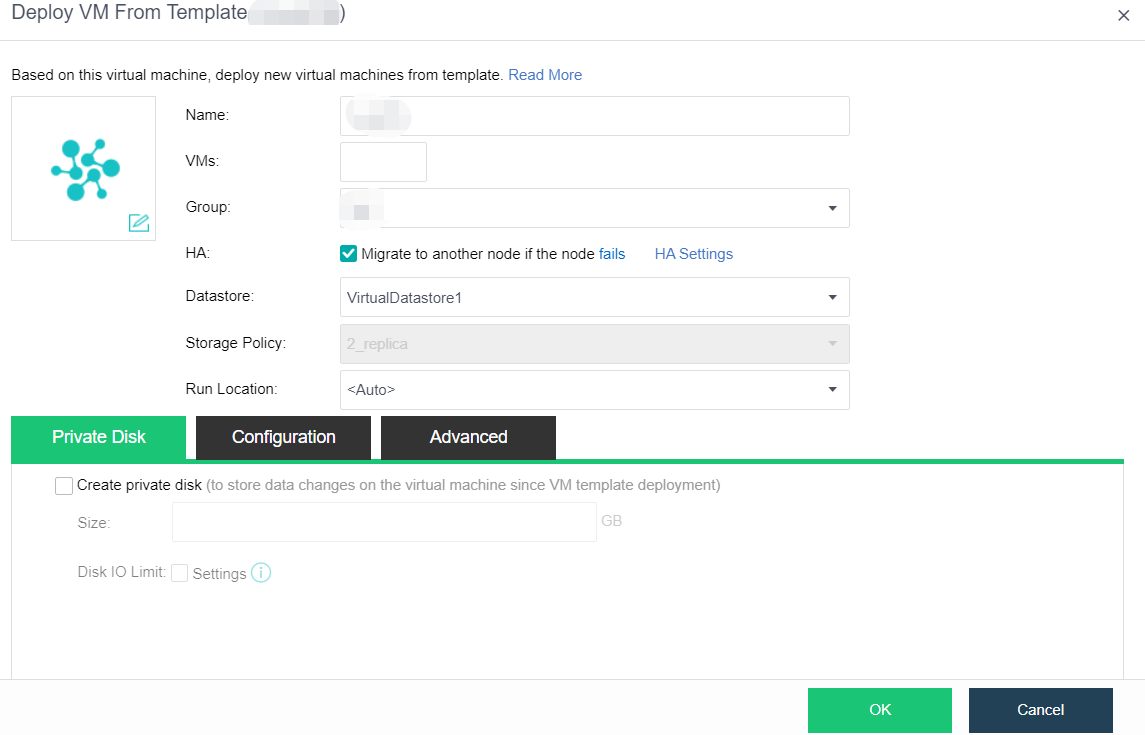The image size is (1145, 735).
Task: Focus the VMs count input field
Action: pyautogui.click(x=383, y=162)
